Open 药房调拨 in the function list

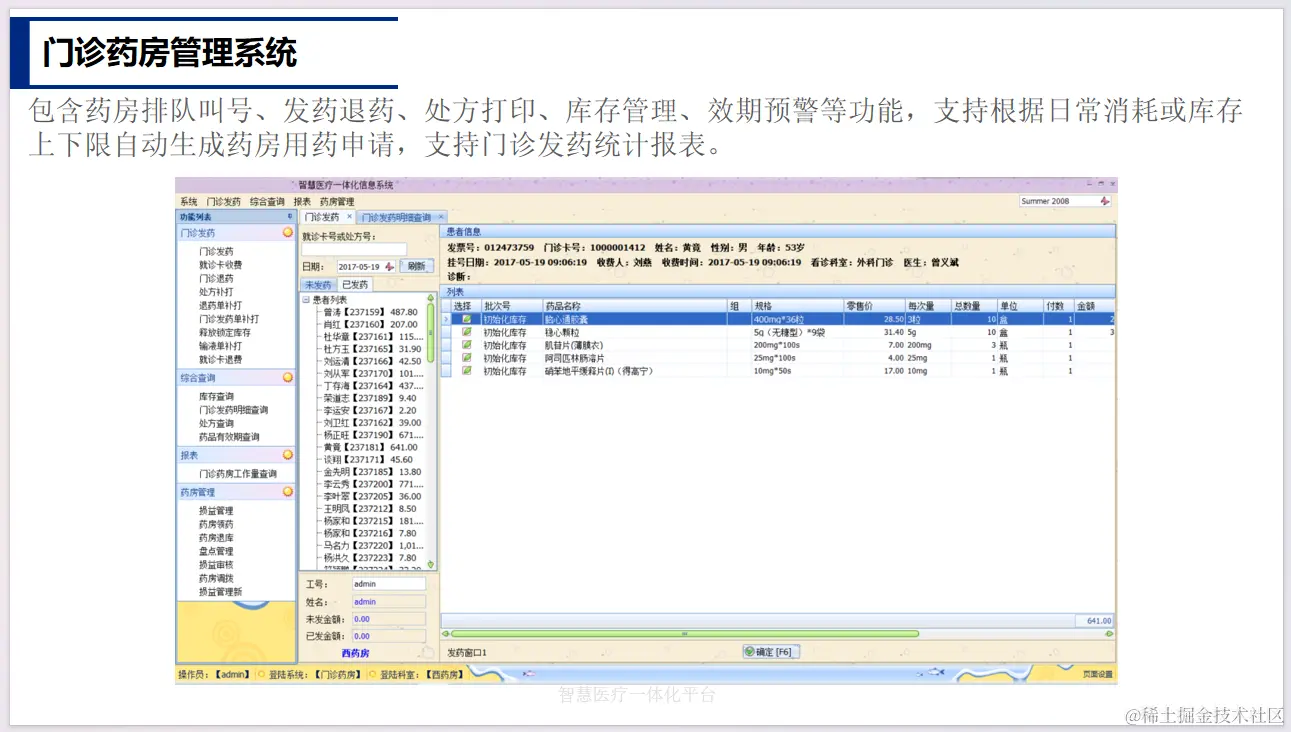[x=216, y=578]
